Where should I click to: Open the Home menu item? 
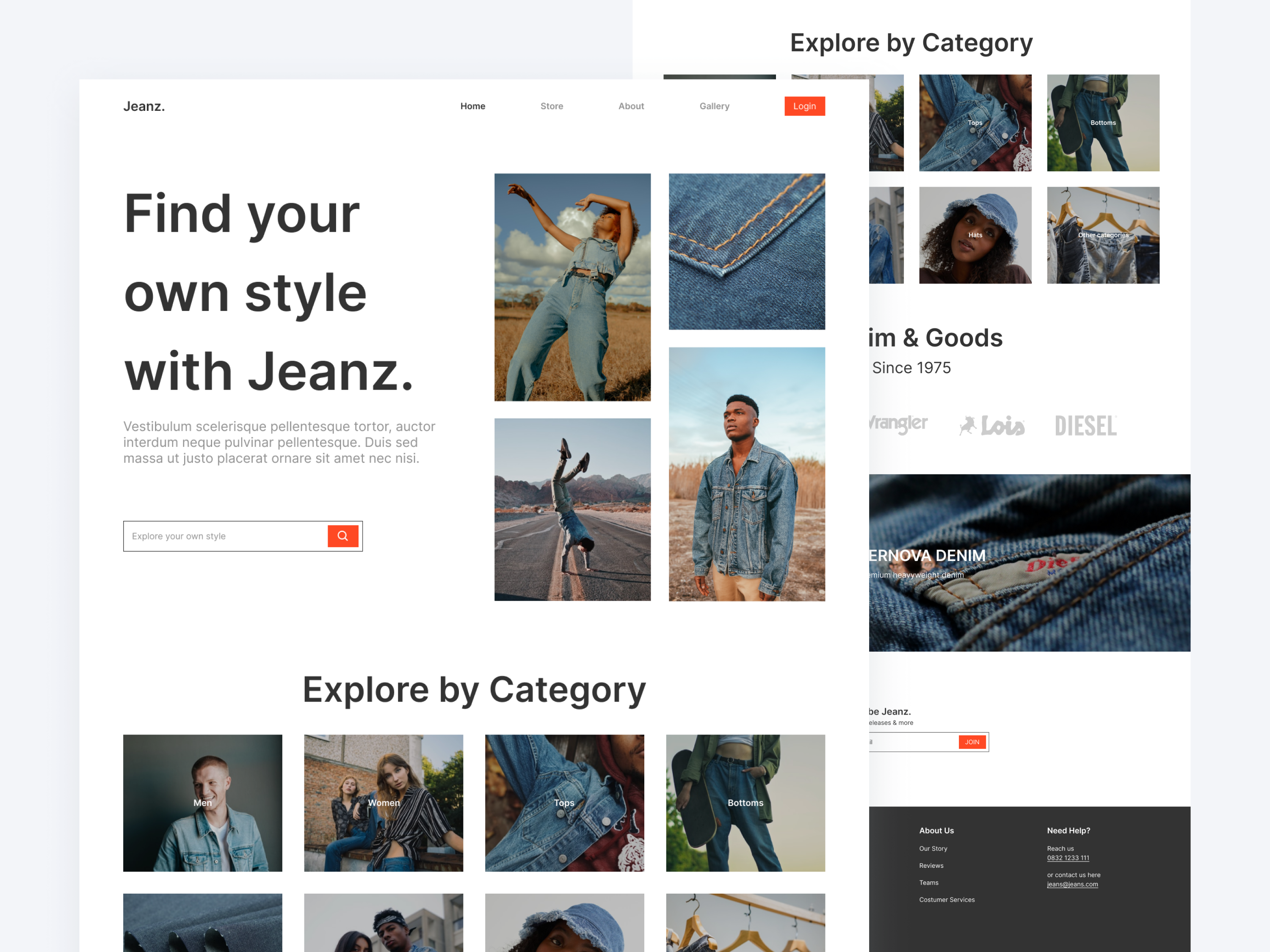coord(472,106)
